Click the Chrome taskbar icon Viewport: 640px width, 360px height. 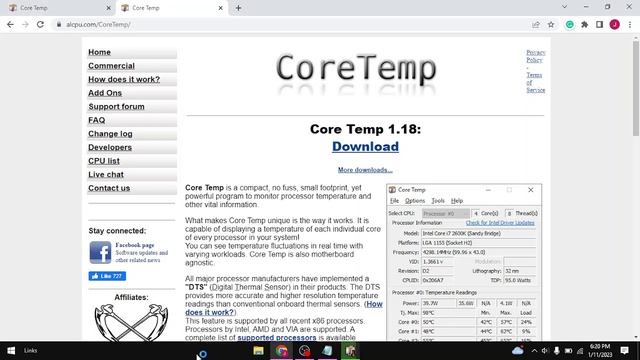click(281, 351)
